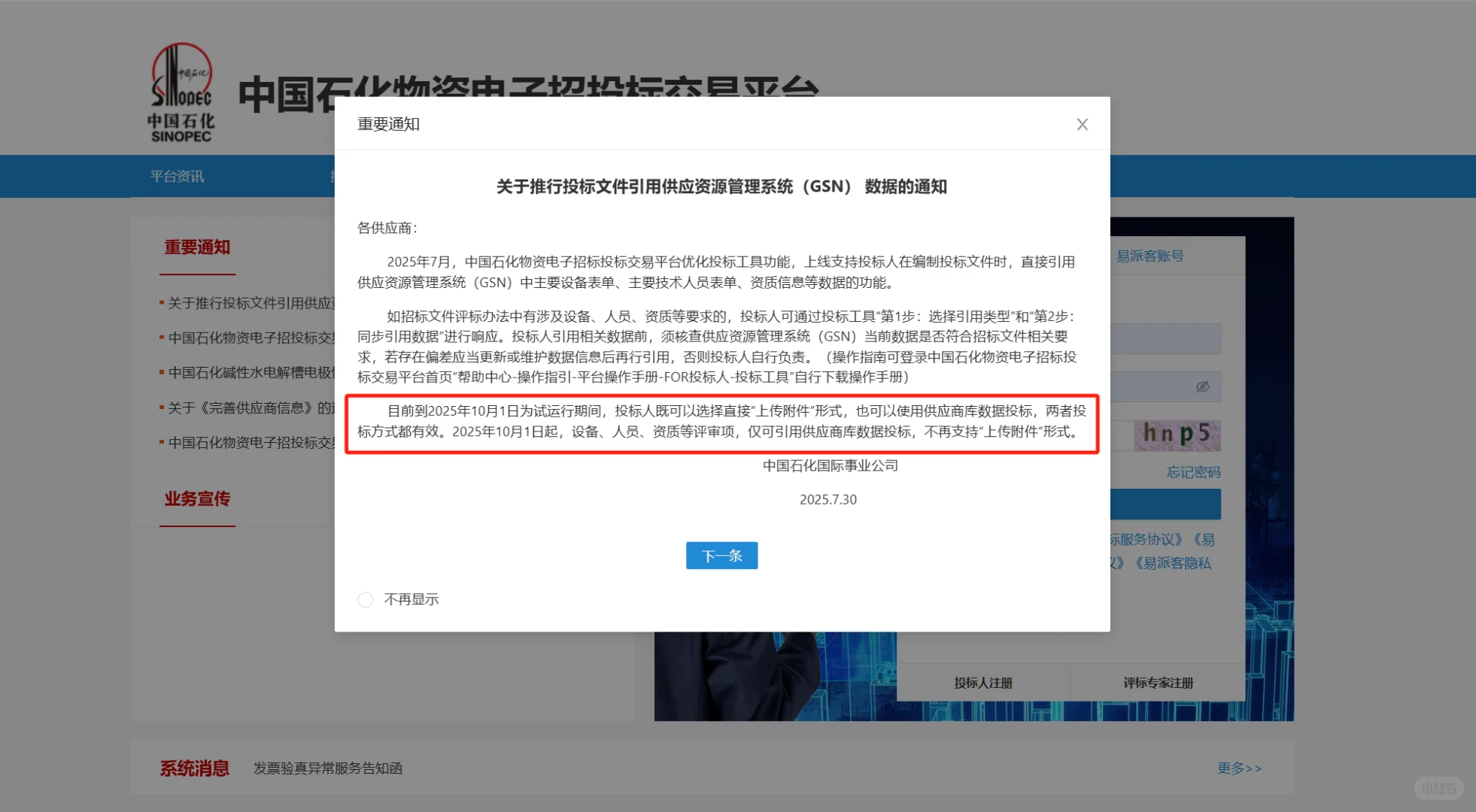Open the 发票验真异常服务告知函 notice
This screenshot has height=812, width=1476.
tap(329, 768)
